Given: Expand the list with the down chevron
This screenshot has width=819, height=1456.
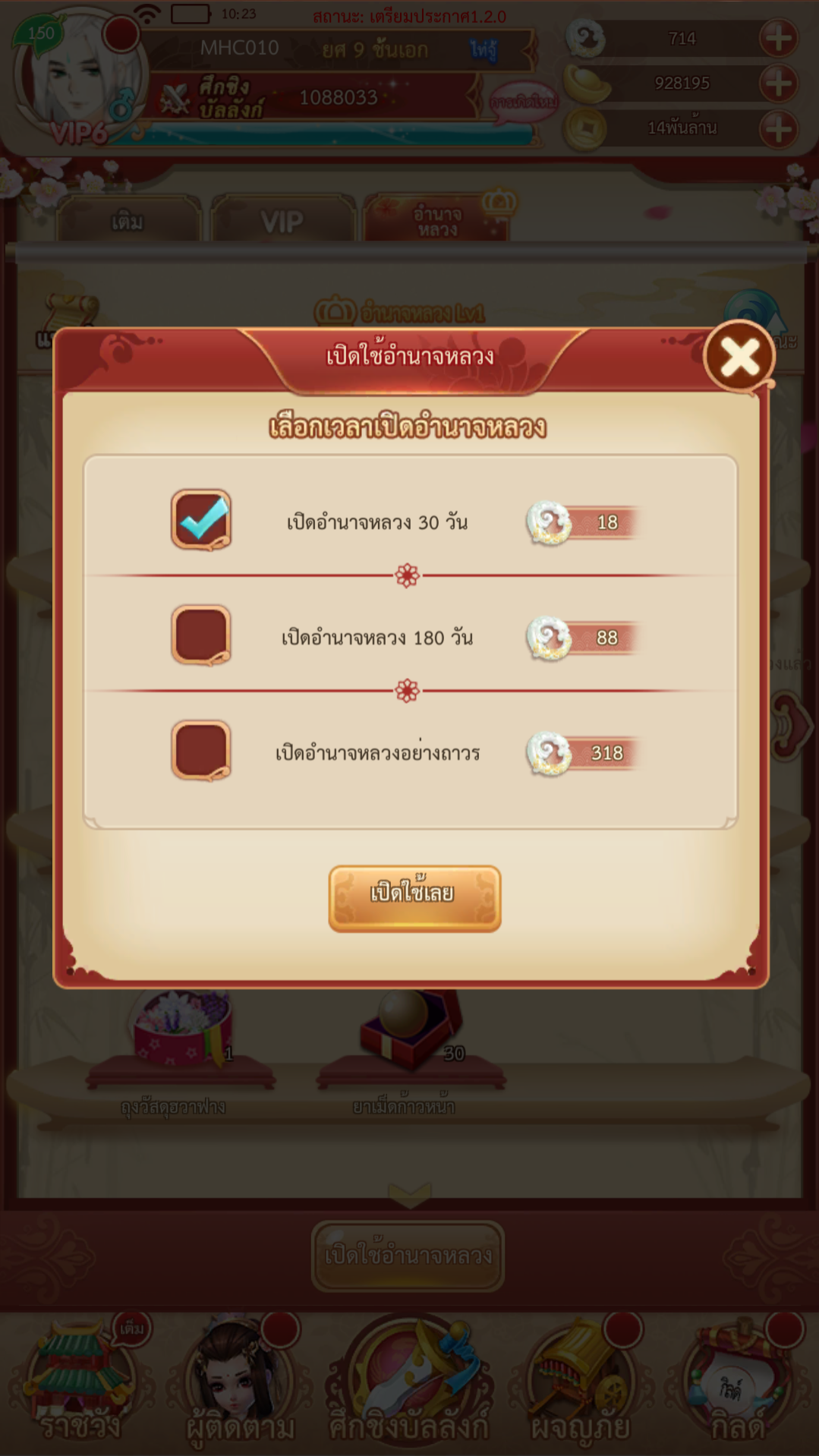Looking at the screenshot, I should (x=410, y=1196).
